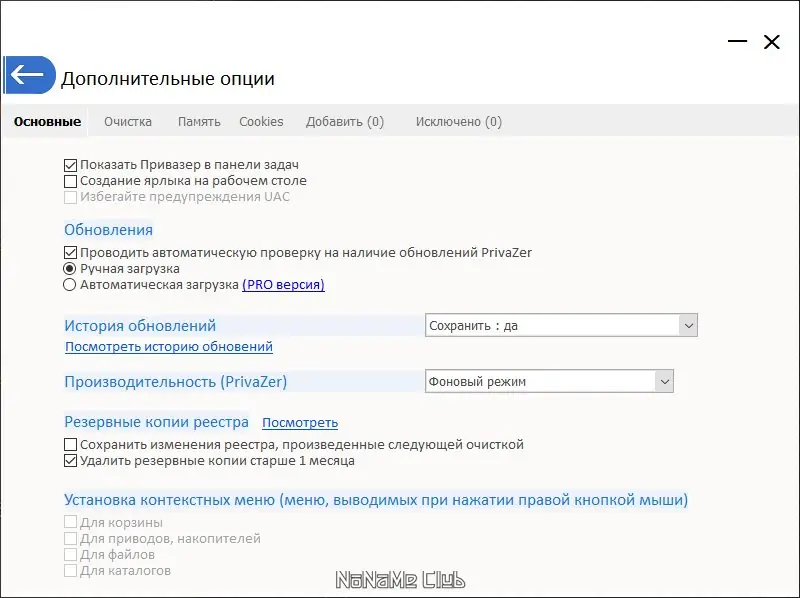Enable saving registry changes from next cleanup
This screenshot has height=598, width=800.
click(x=70, y=445)
